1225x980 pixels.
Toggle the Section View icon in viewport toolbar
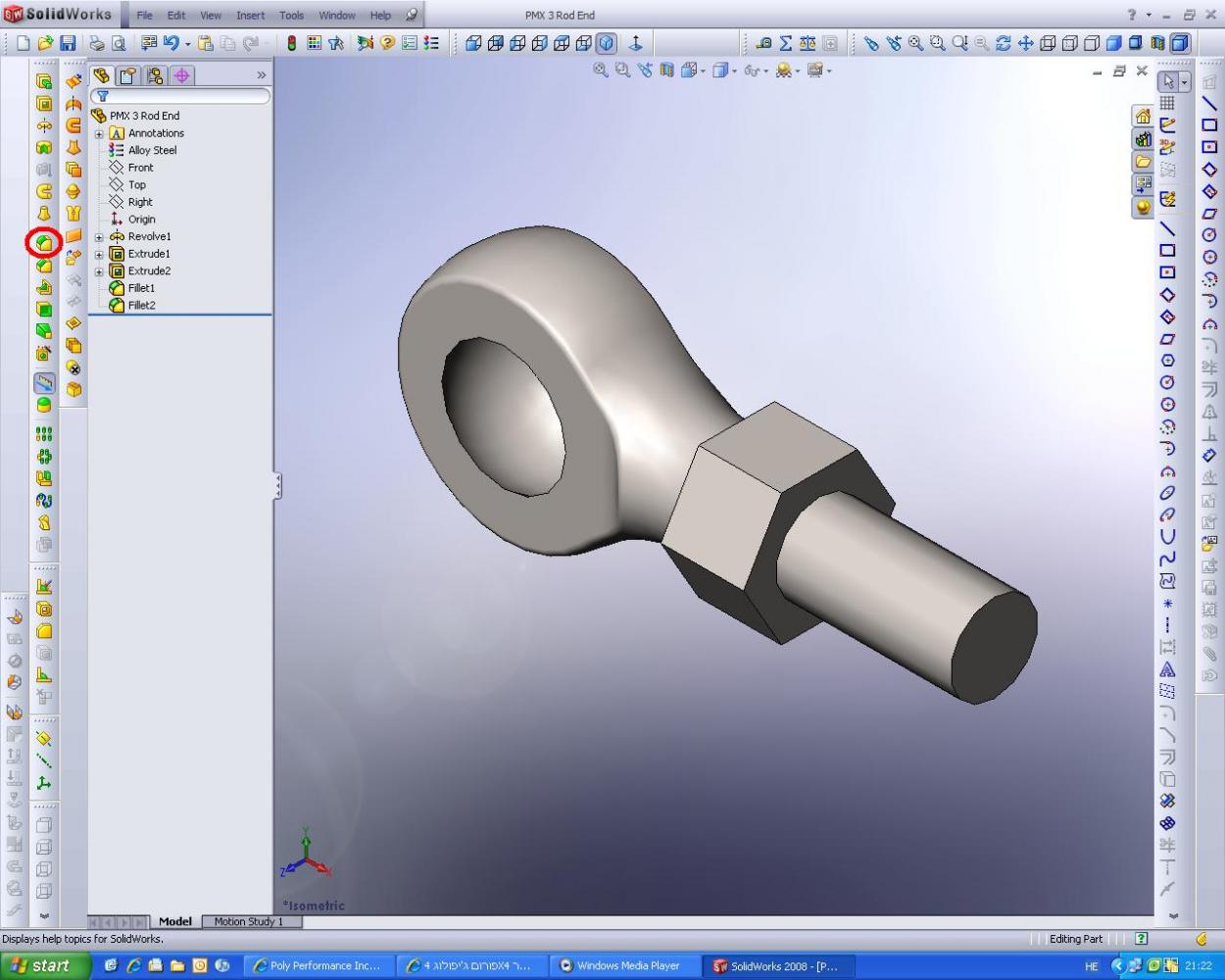click(667, 71)
